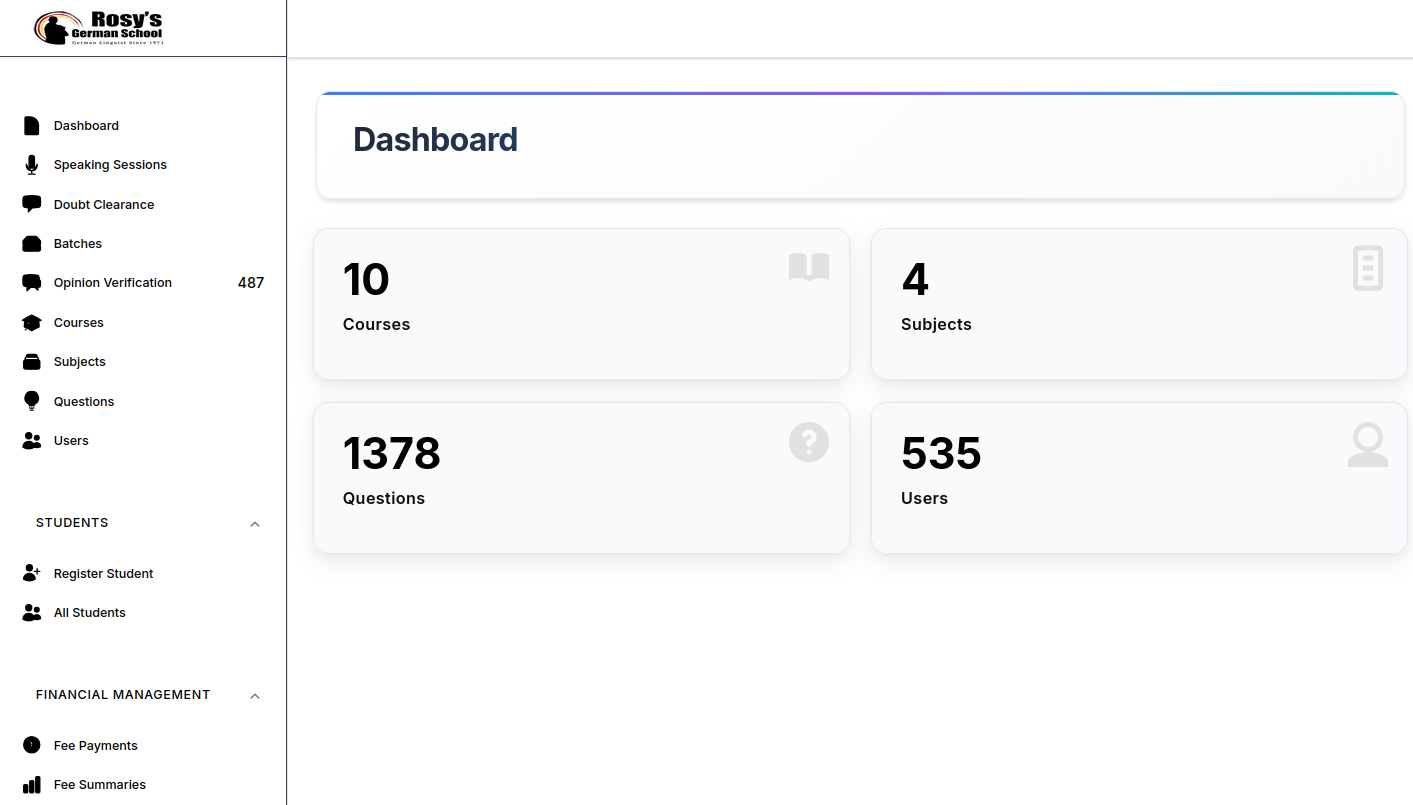Collapse the STUDENTS section
Screen dimensions: 1413x805
tap(255, 523)
